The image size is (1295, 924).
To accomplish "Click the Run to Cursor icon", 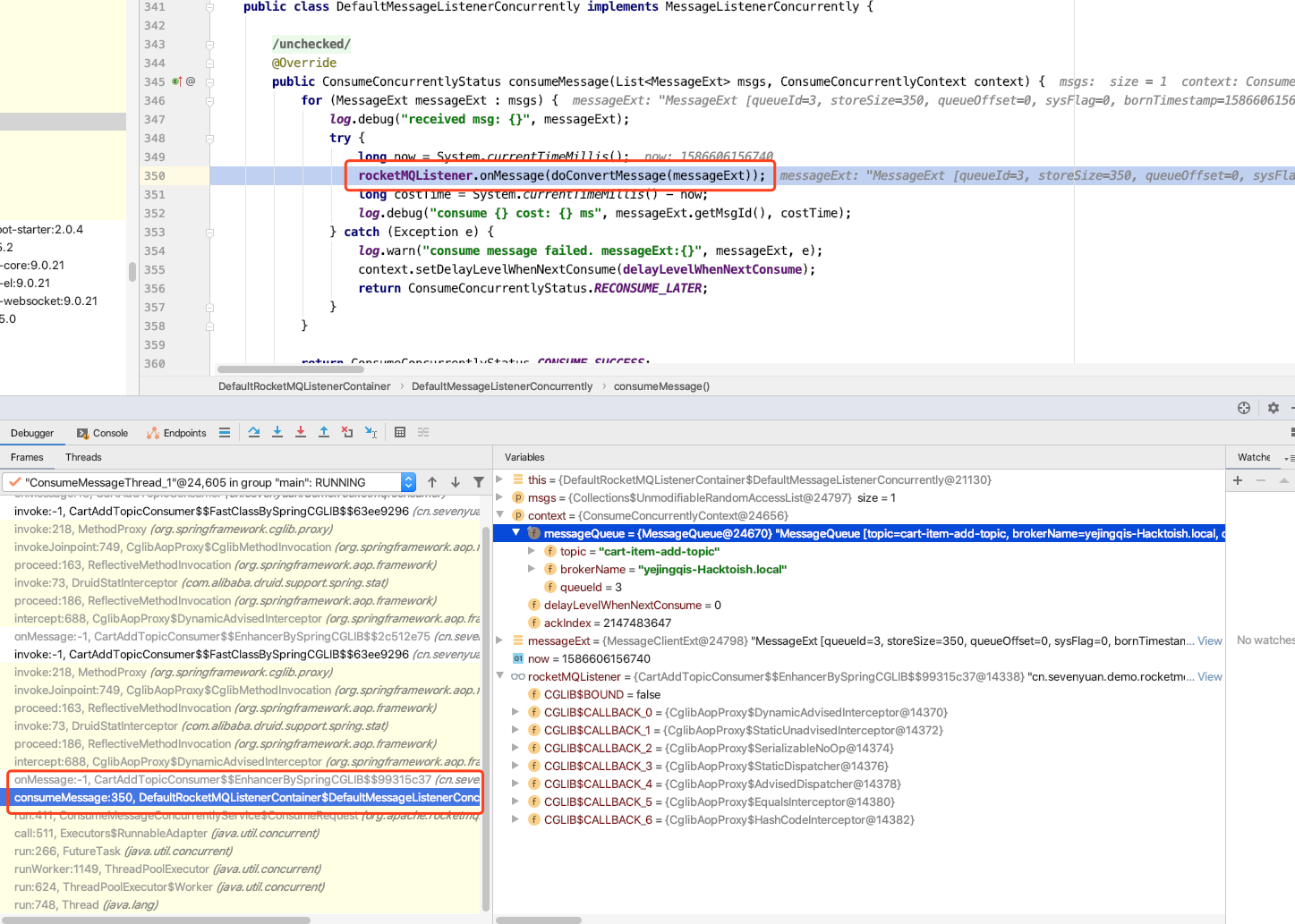I will (x=371, y=432).
